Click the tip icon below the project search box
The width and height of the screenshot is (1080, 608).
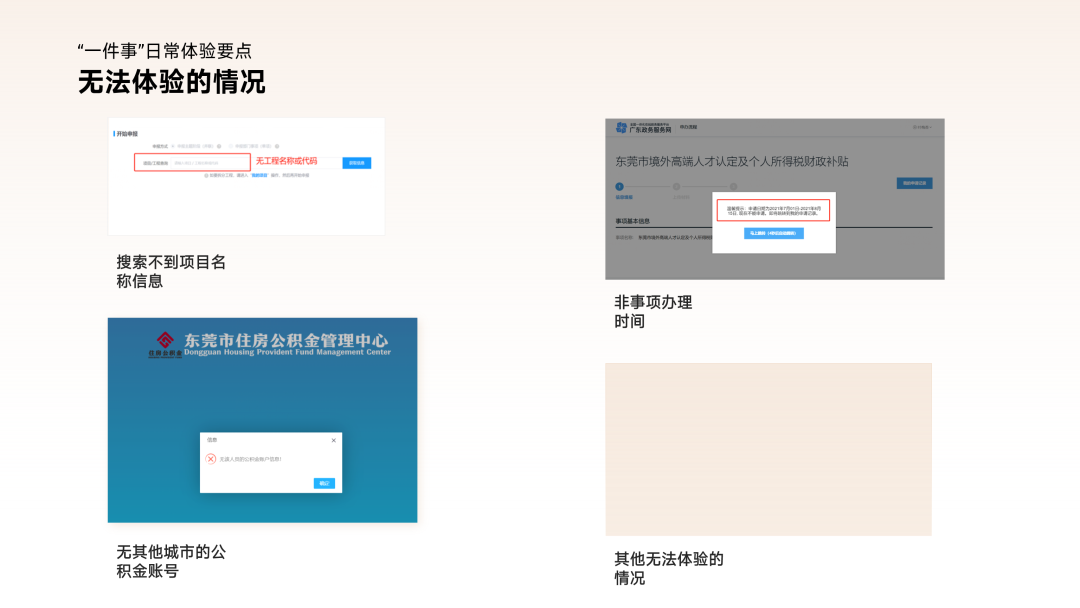pyautogui.click(x=206, y=175)
